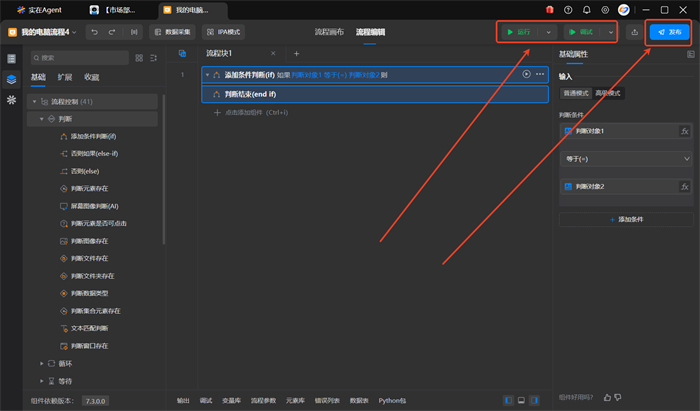The height and width of the screenshot is (411, 700).
Task: Open the 流程画布 view tab
Action: [328, 32]
